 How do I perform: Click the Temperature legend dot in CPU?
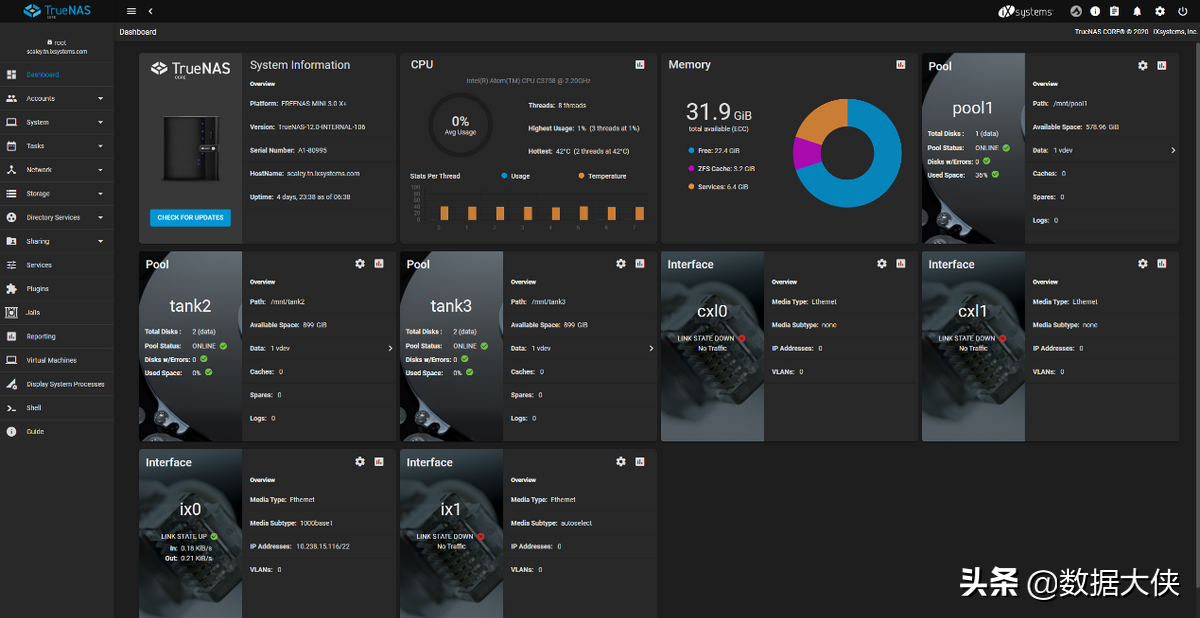click(581, 176)
